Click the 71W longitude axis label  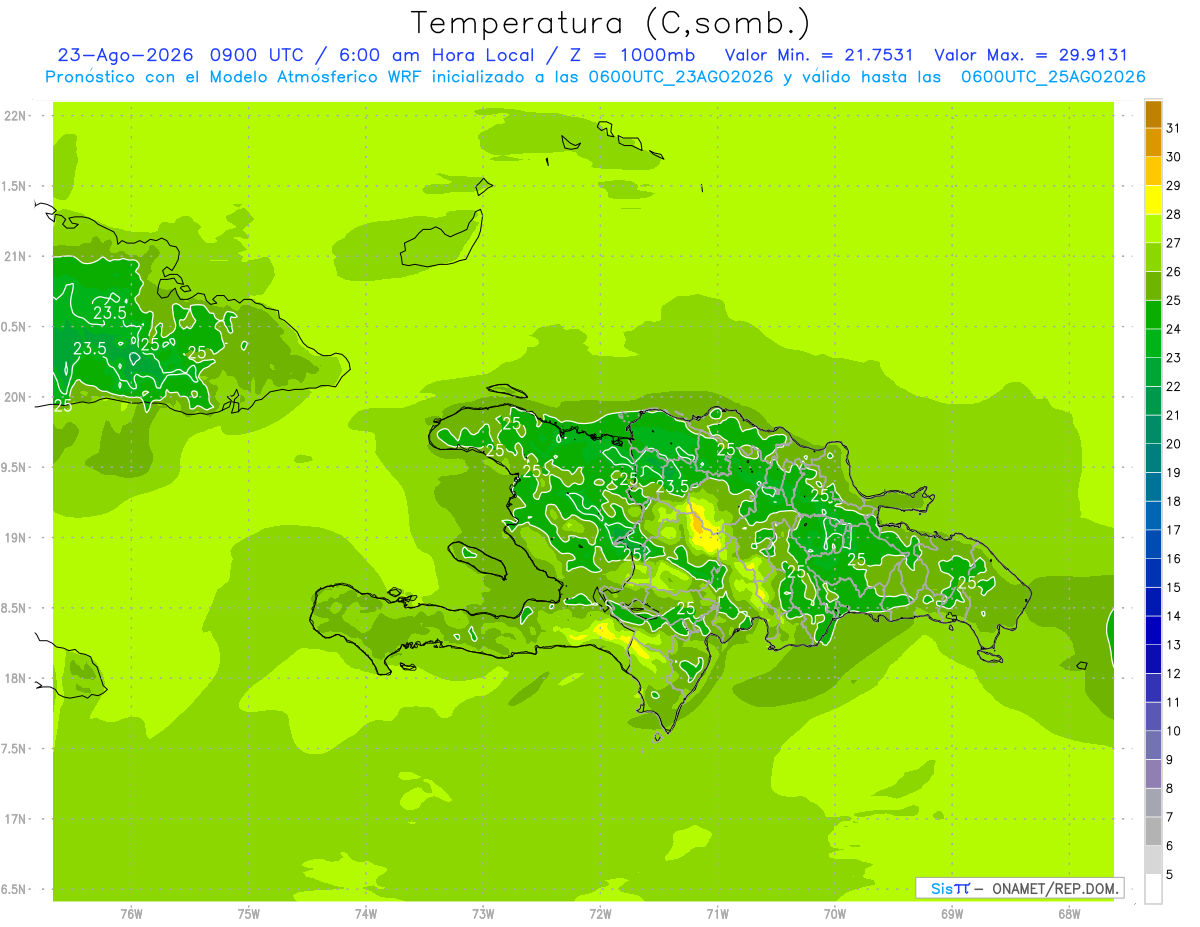coord(717,913)
